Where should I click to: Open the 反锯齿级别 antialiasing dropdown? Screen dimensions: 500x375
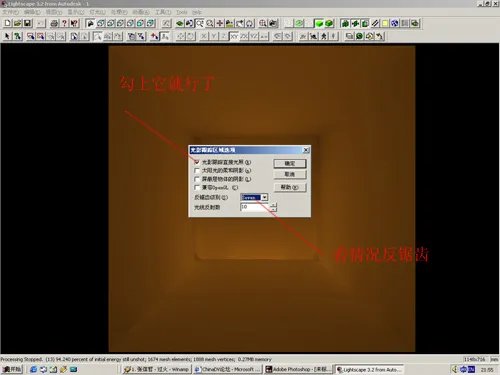pos(264,197)
